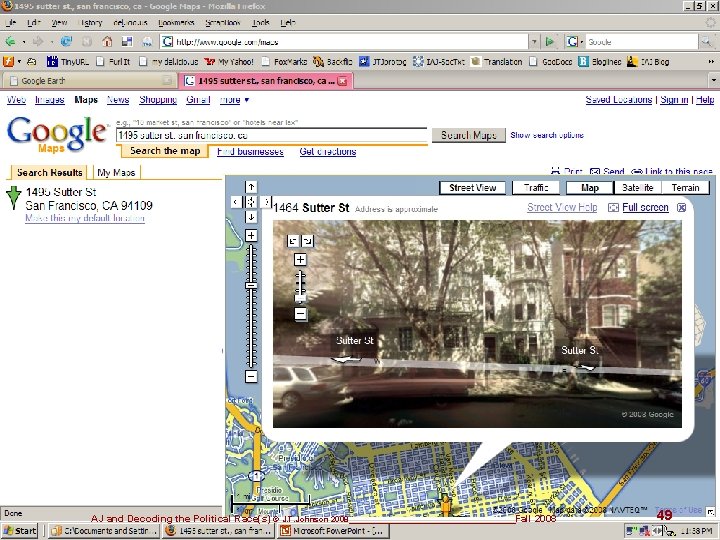
Task: Switch to Terrain view type
Action: [685, 188]
